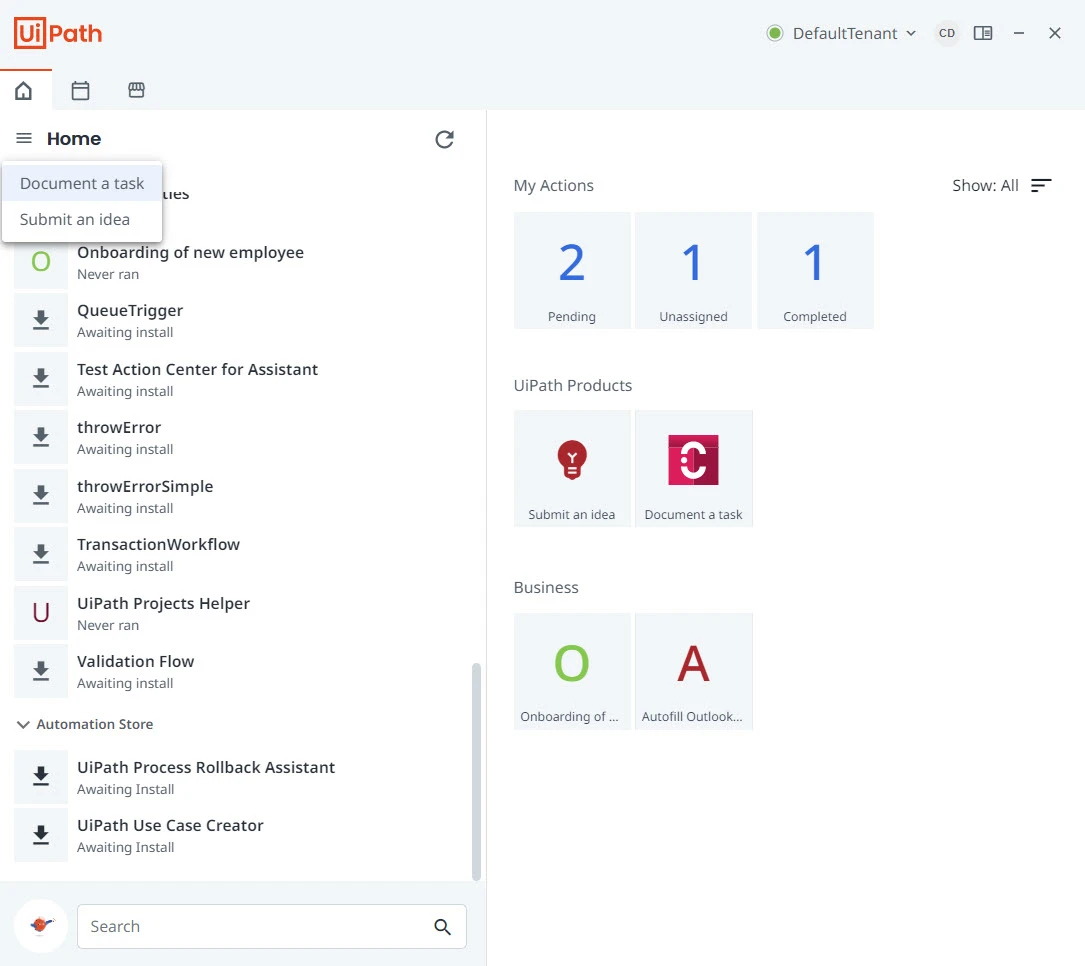Image resolution: width=1085 pixels, height=966 pixels.
Task: Collapse the Automation Store section
Action: tap(23, 724)
